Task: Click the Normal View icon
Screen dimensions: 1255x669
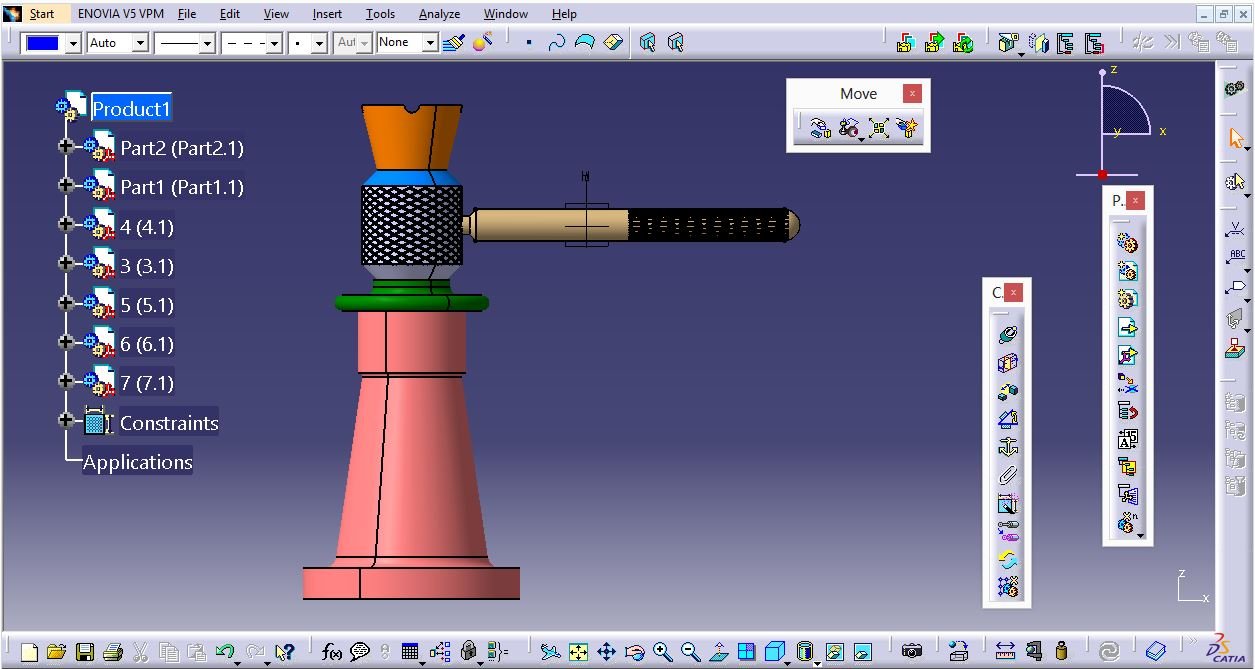Action: 718,652
